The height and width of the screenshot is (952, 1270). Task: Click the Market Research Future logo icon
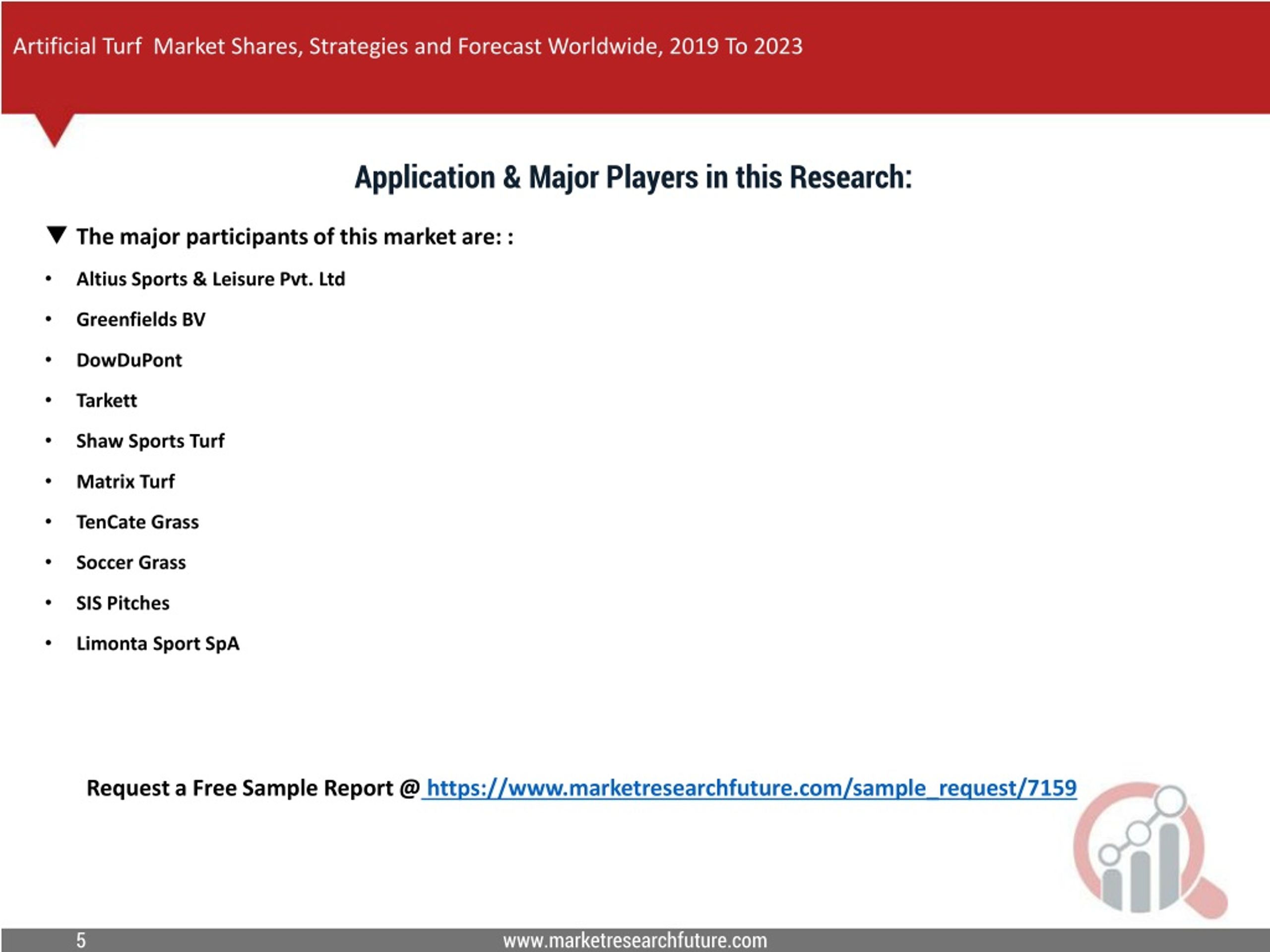(1149, 850)
